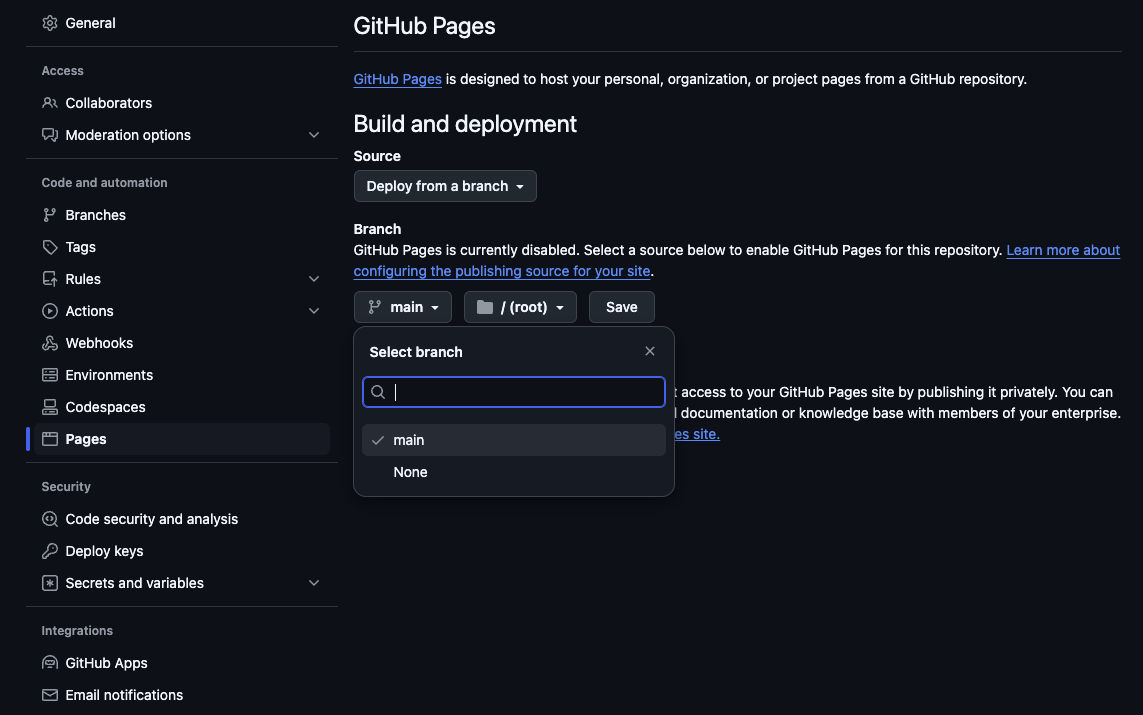Click the partially hidden 'es site.' link

[x=697, y=434]
